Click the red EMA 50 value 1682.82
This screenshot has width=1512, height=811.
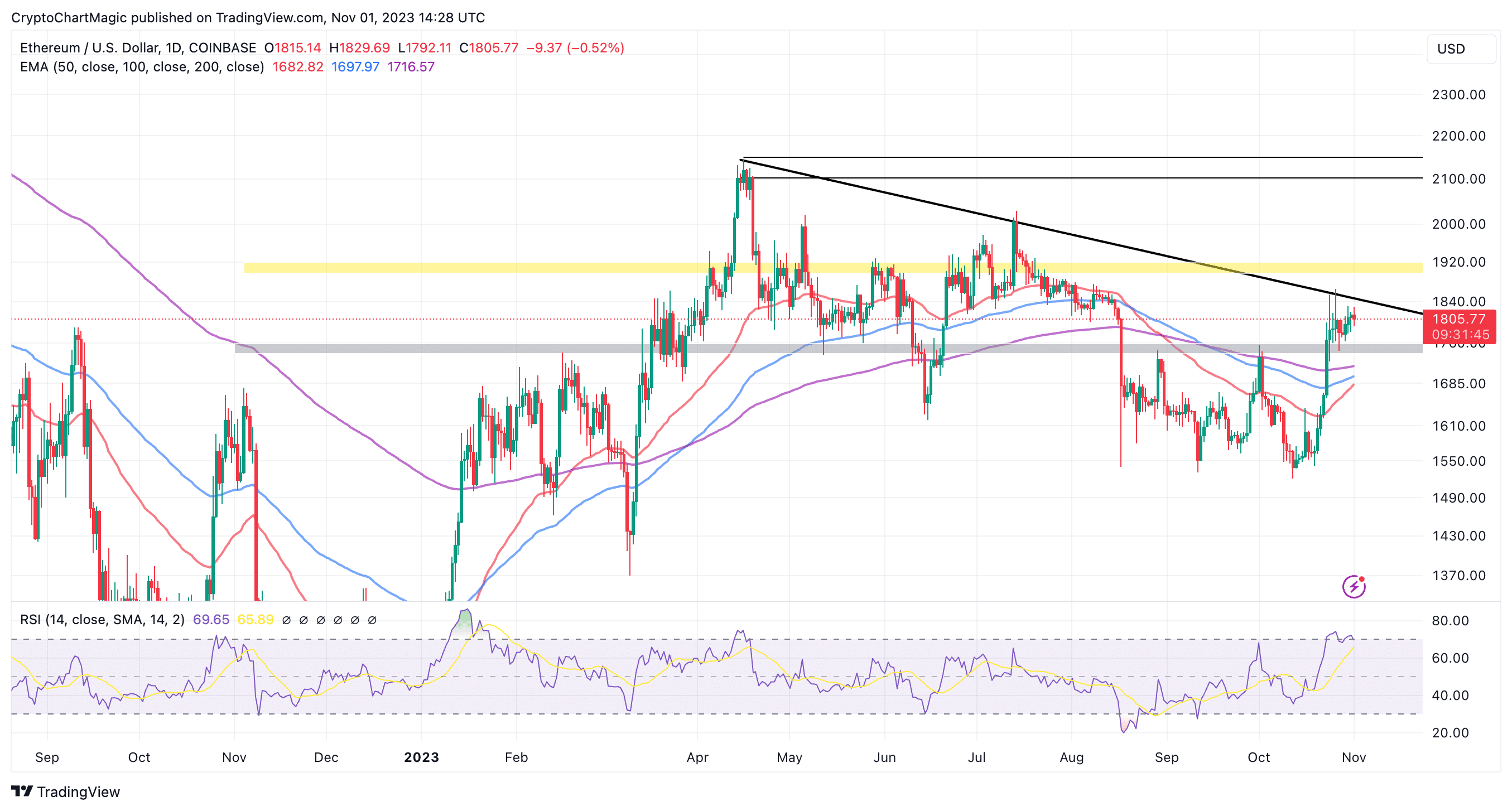coord(297,67)
